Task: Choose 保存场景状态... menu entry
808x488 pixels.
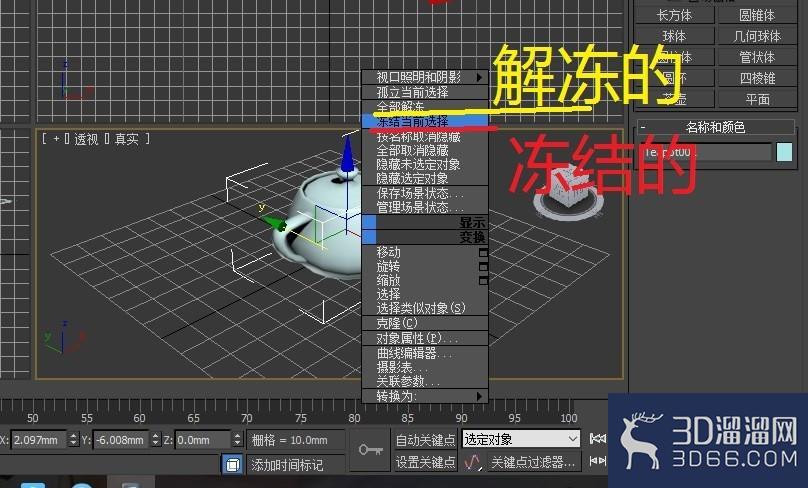Action: pos(425,193)
